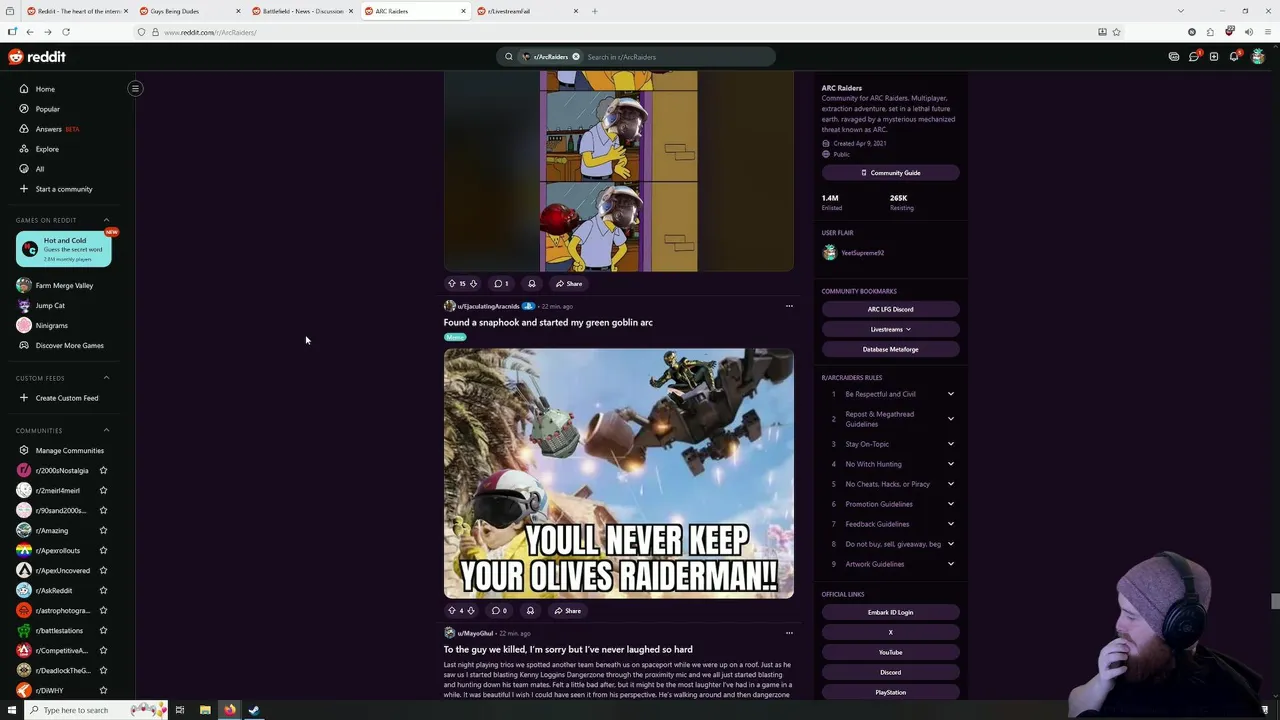Open the Community Guide button
The image size is (1280, 720).
click(890, 173)
